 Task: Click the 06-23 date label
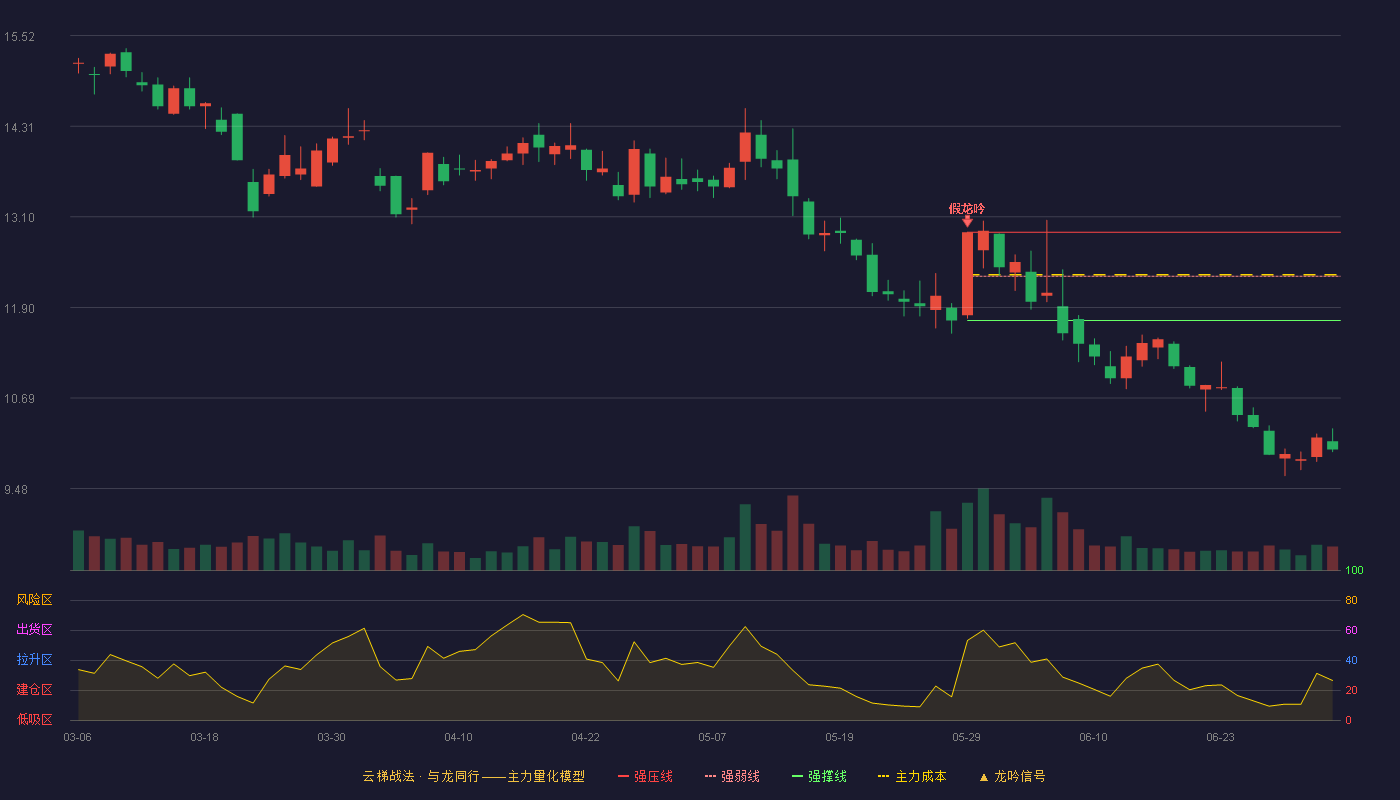click(1220, 737)
